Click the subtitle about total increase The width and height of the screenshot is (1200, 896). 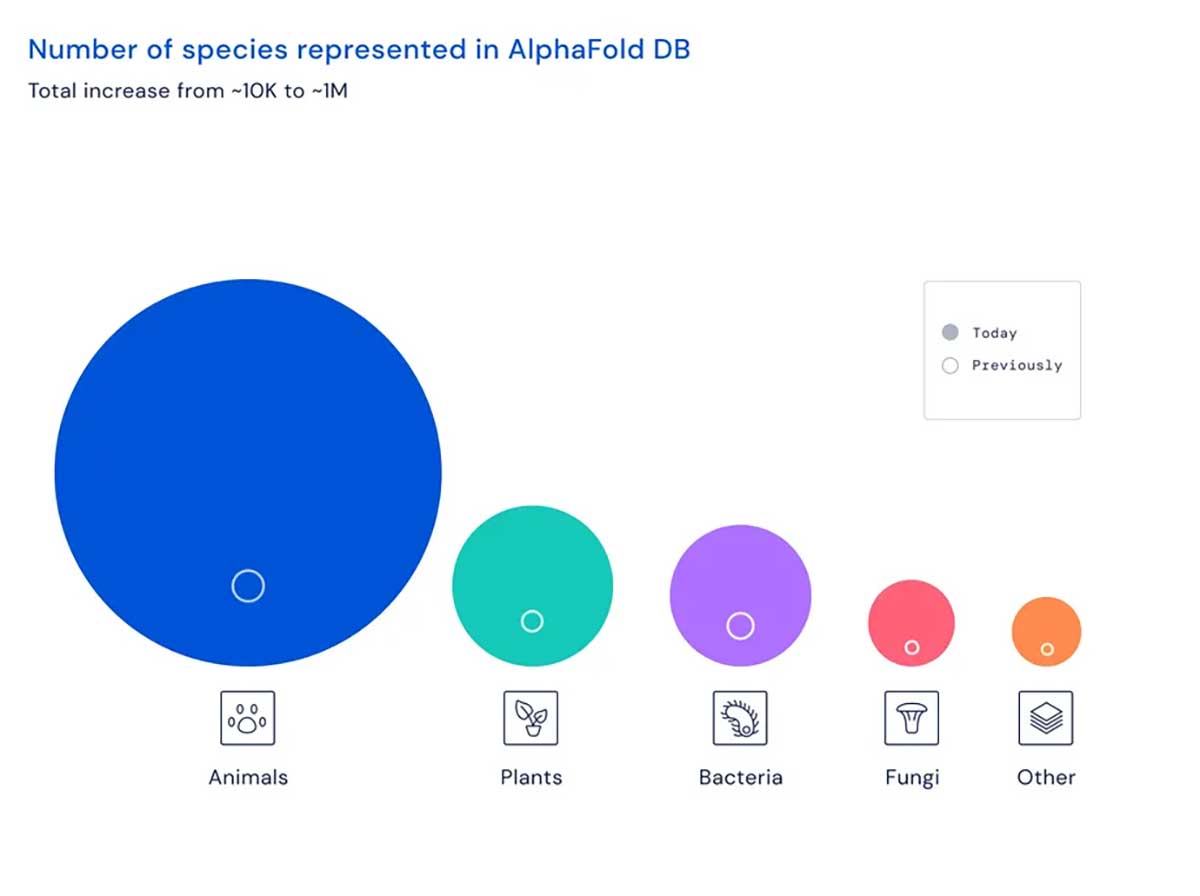point(188,91)
